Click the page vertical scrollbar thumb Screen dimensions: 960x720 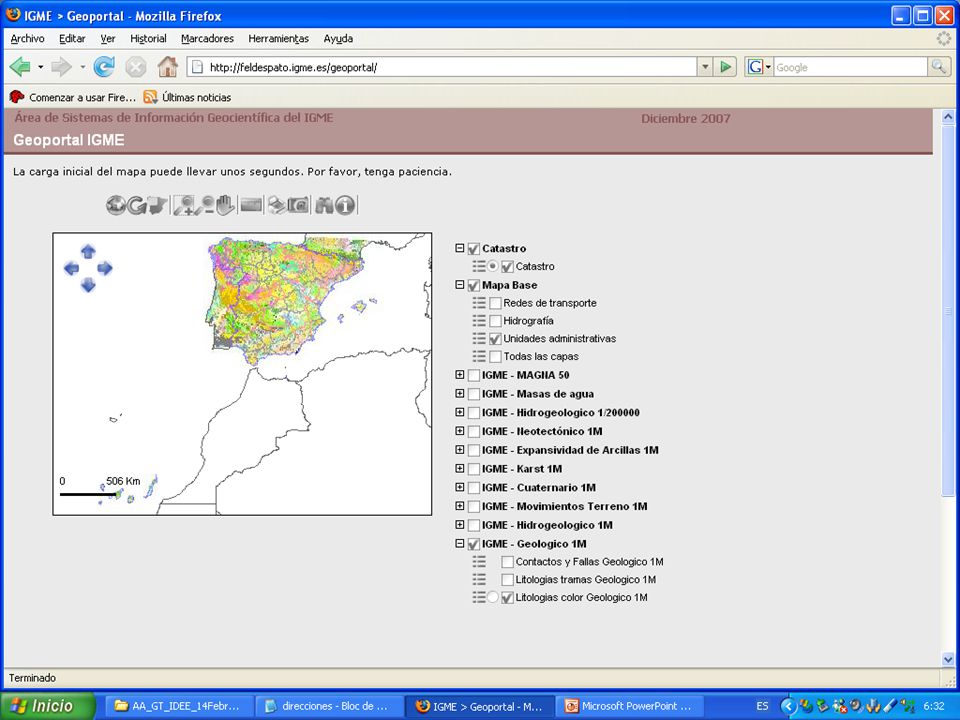tap(948, 311)
